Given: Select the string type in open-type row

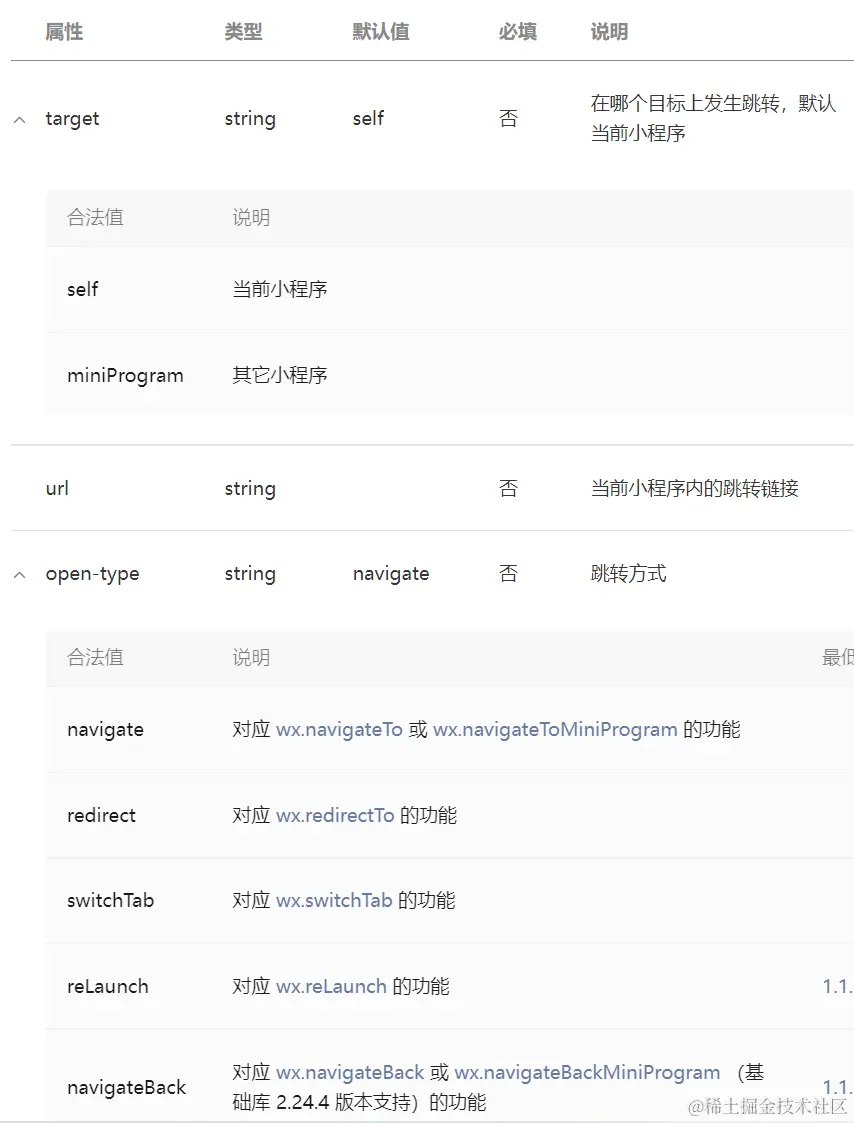Looking at the screenshot, I should pos(250,574).
